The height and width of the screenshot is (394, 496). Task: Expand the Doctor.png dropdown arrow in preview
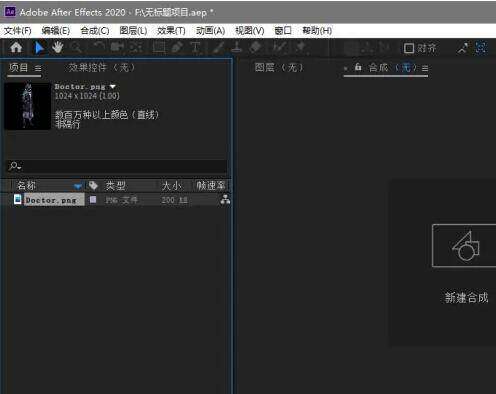tap(113, 87)
